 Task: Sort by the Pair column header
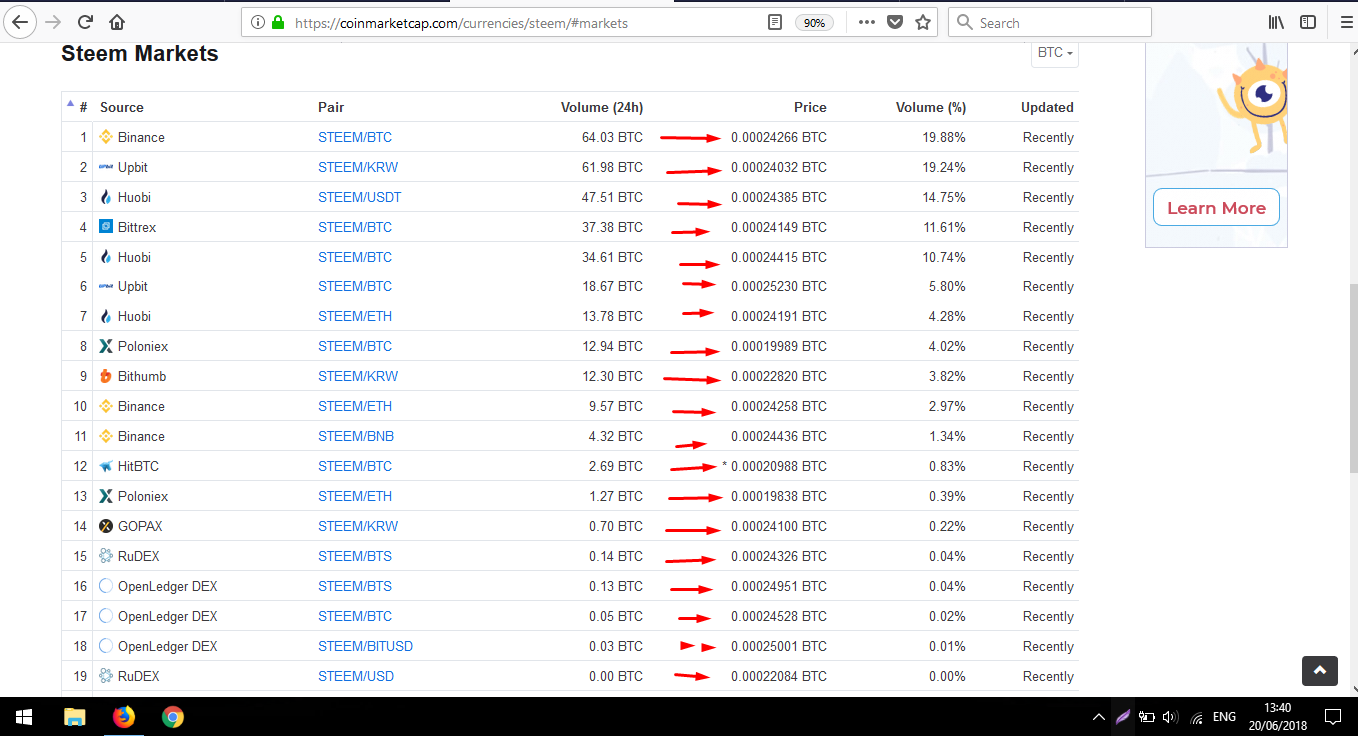[x=331, y=107]
